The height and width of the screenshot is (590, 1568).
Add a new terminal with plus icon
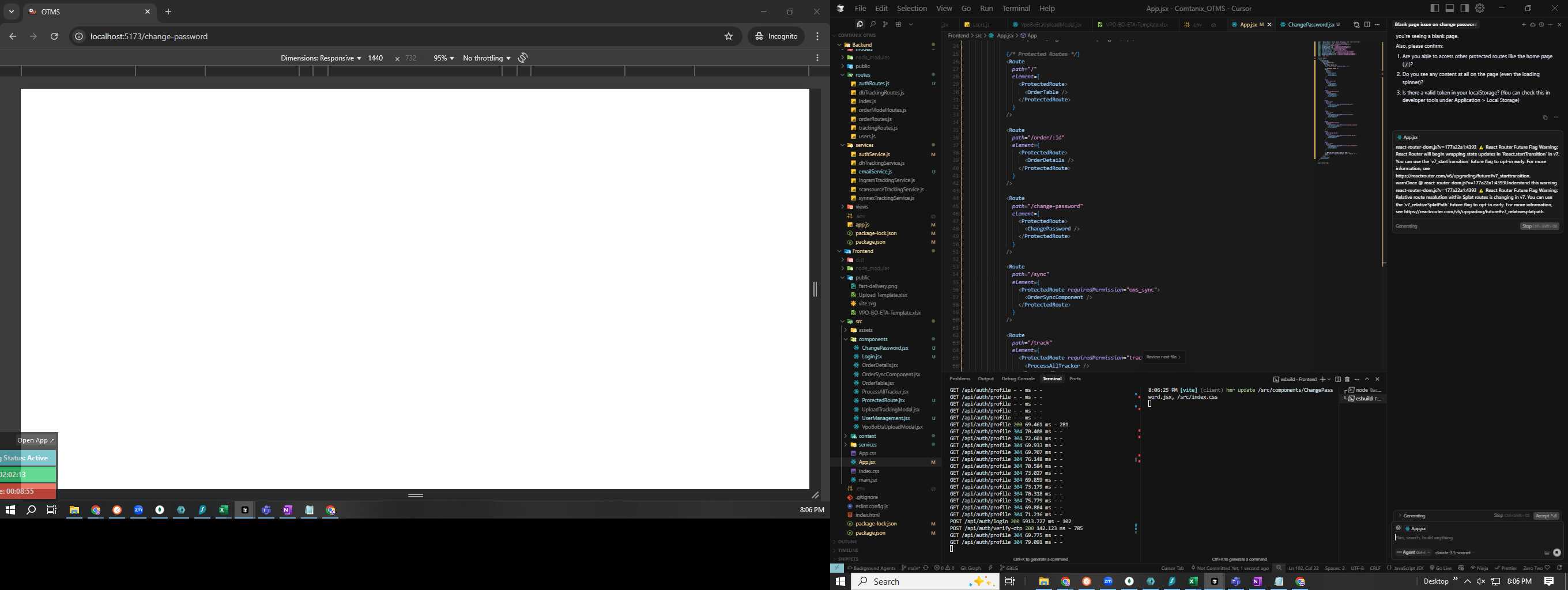[x=1322, y=379]
